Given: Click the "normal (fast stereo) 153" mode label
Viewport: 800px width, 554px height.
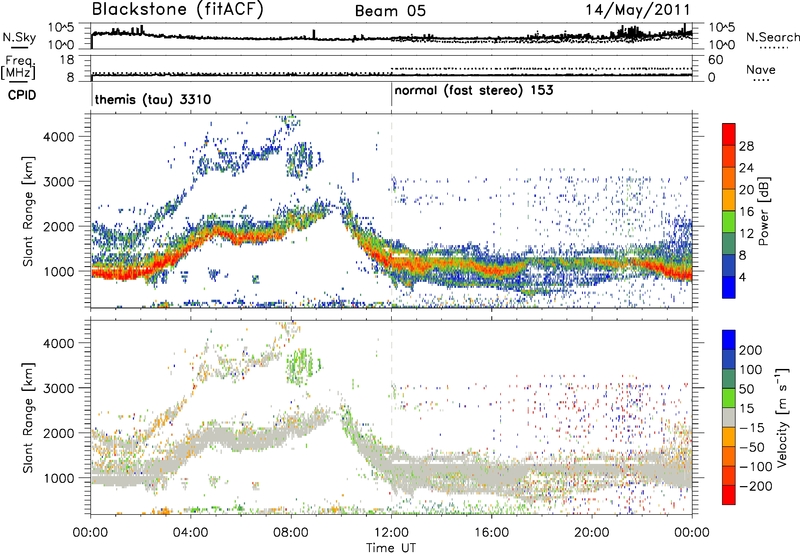Looking at the screenshot, I should coord(474,91).
